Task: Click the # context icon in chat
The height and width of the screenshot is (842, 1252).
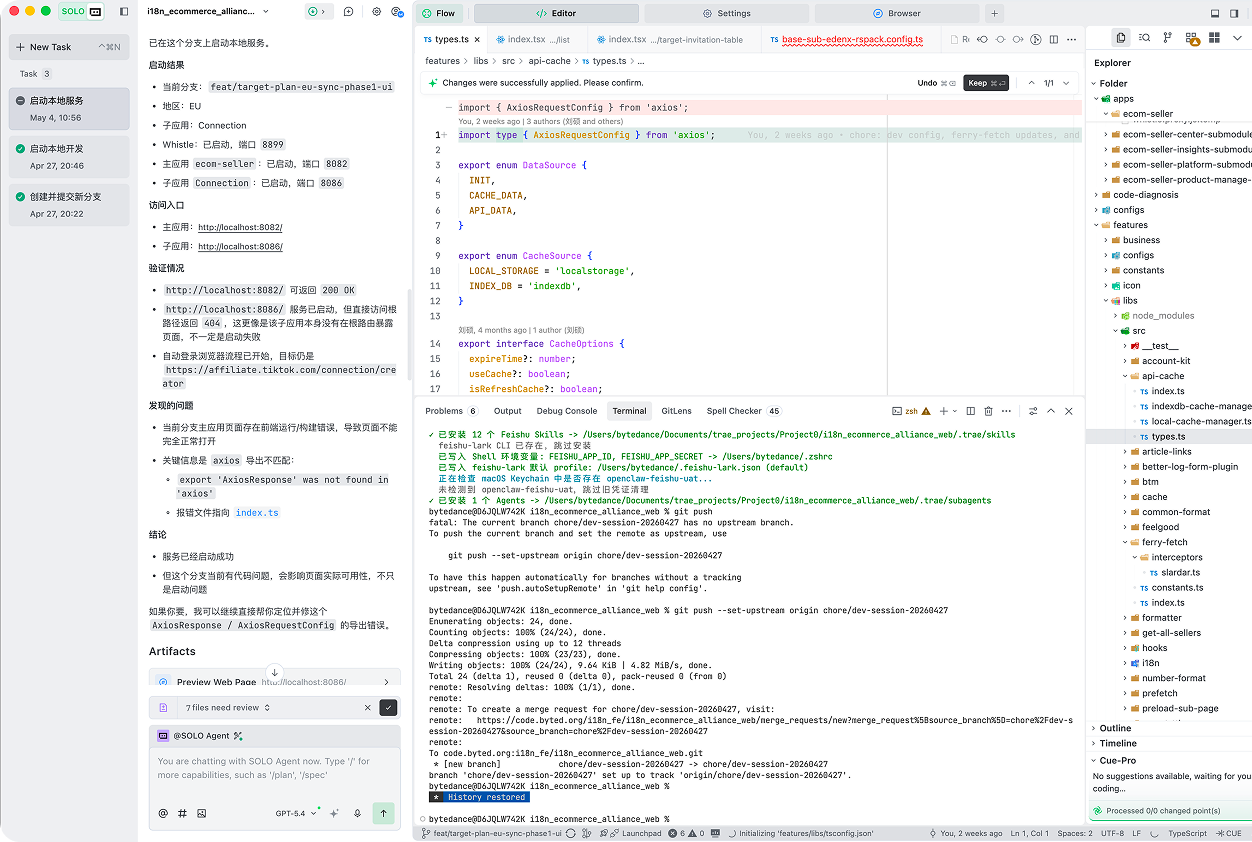Action: pyautogui.click(x=182, y=814)
